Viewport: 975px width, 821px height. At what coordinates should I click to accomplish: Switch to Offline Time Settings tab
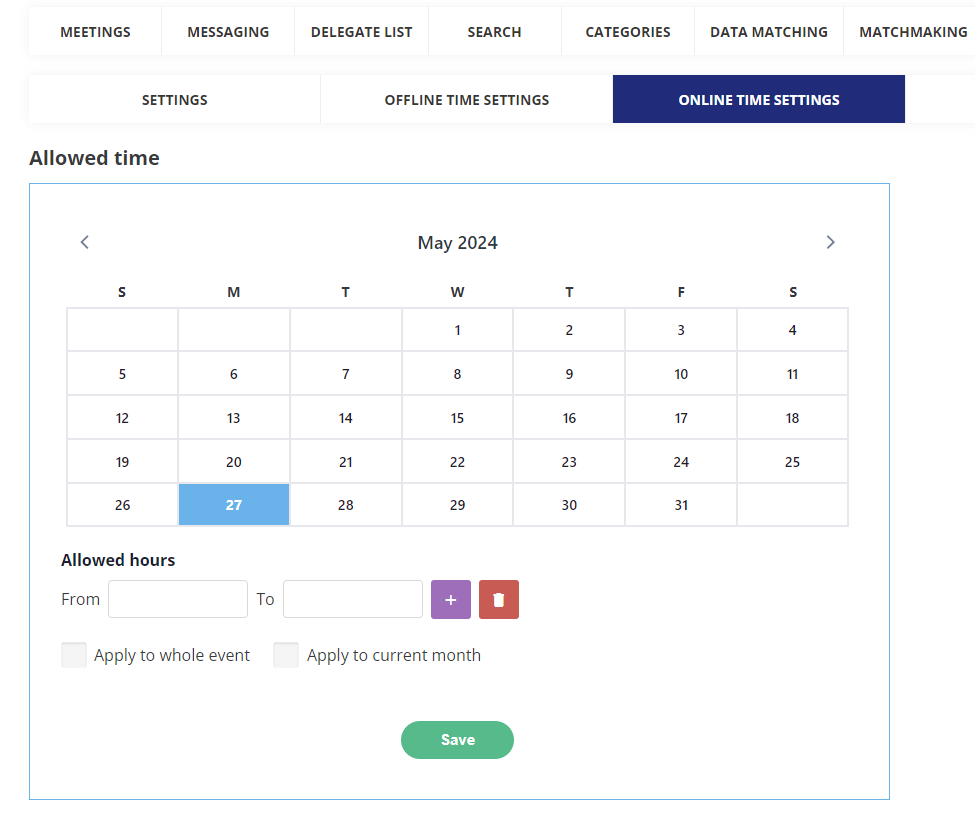tap(467, 100)
